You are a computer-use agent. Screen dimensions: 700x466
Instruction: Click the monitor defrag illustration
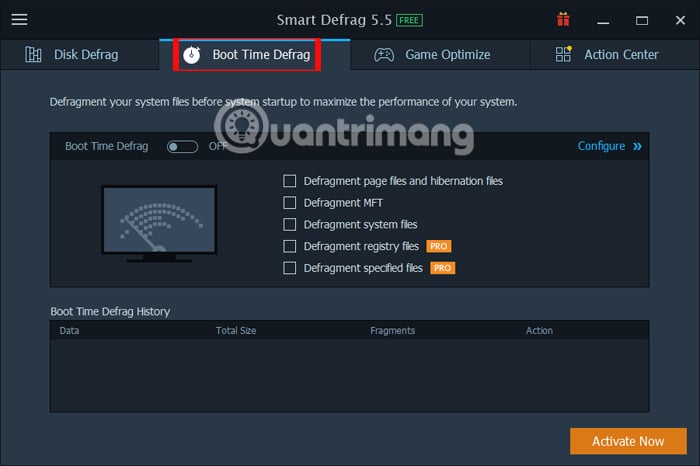(x=159, y=223)
